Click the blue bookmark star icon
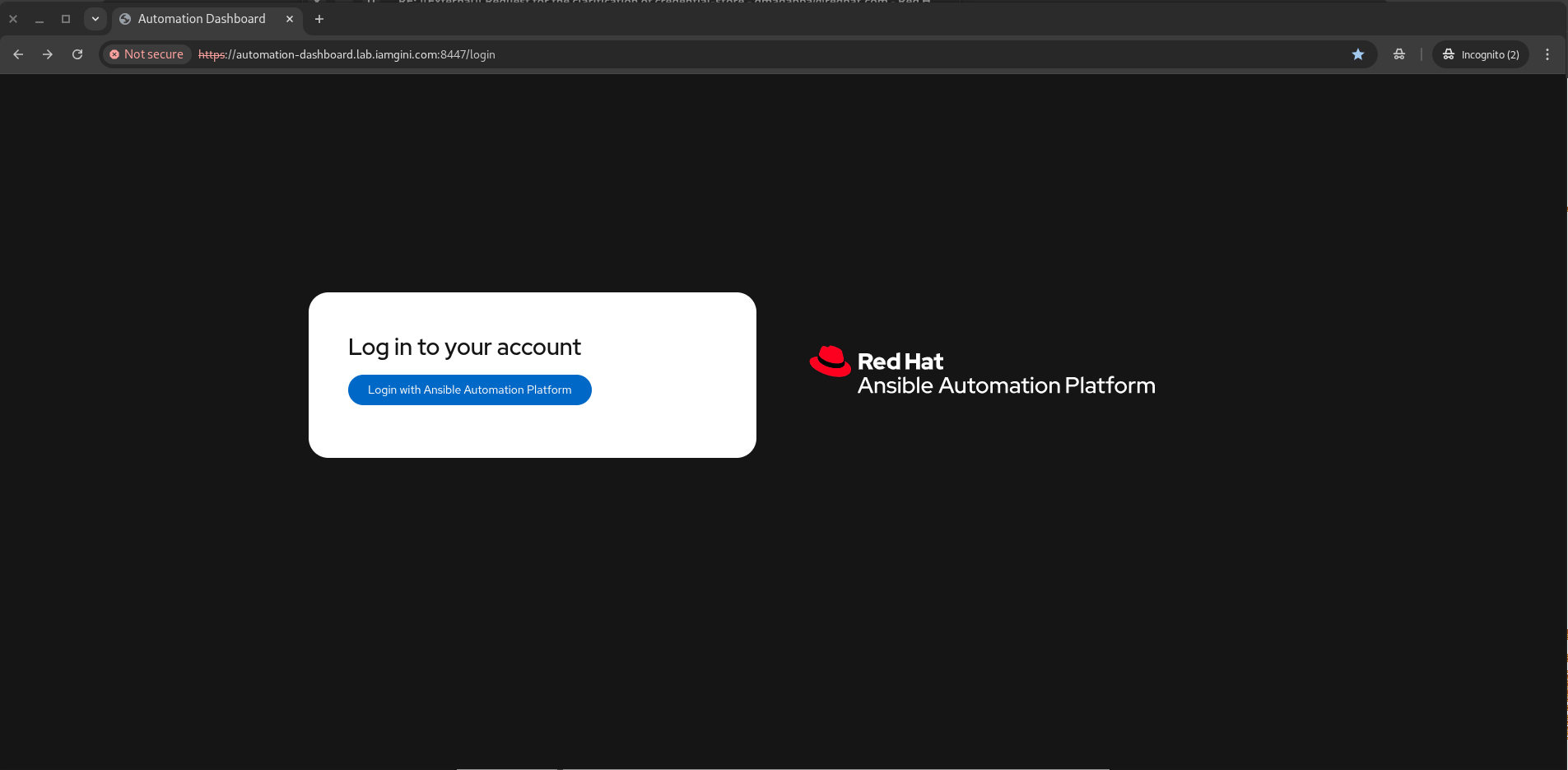 (1357, 54)
